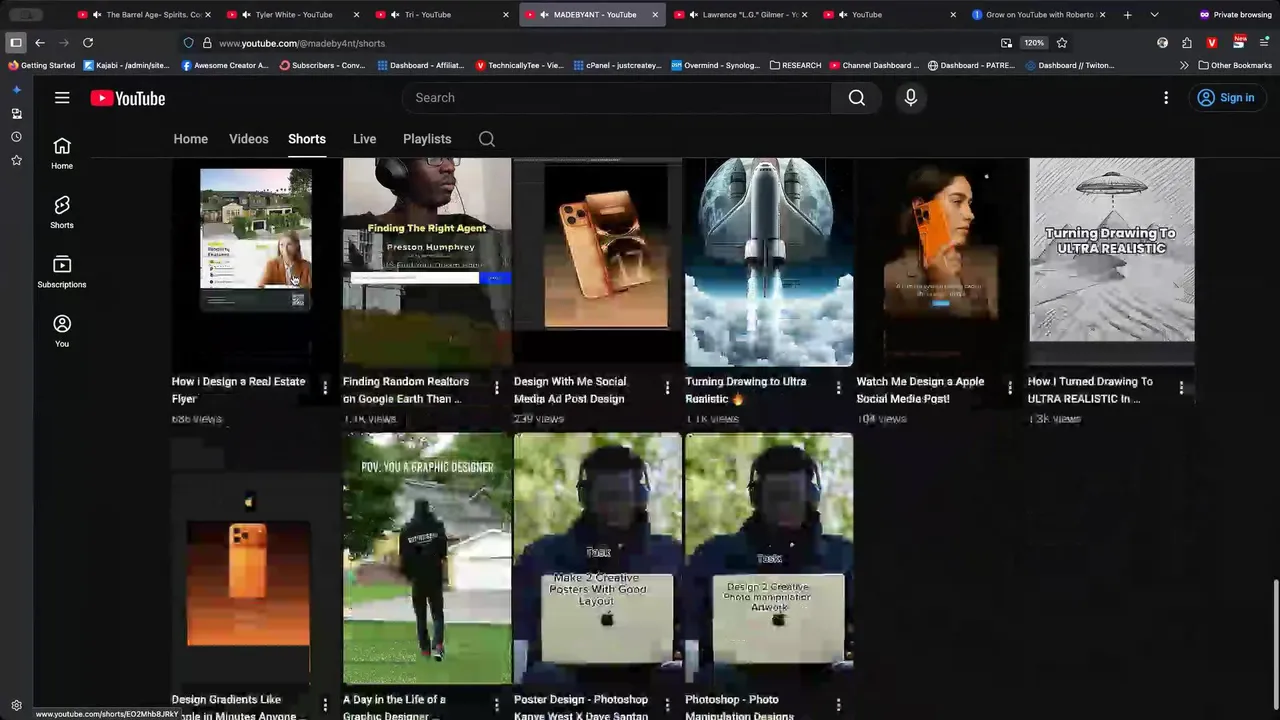The image size is (1280, 720).
Task: Reload the page with the refresh icon
Action: click(88, 43)
